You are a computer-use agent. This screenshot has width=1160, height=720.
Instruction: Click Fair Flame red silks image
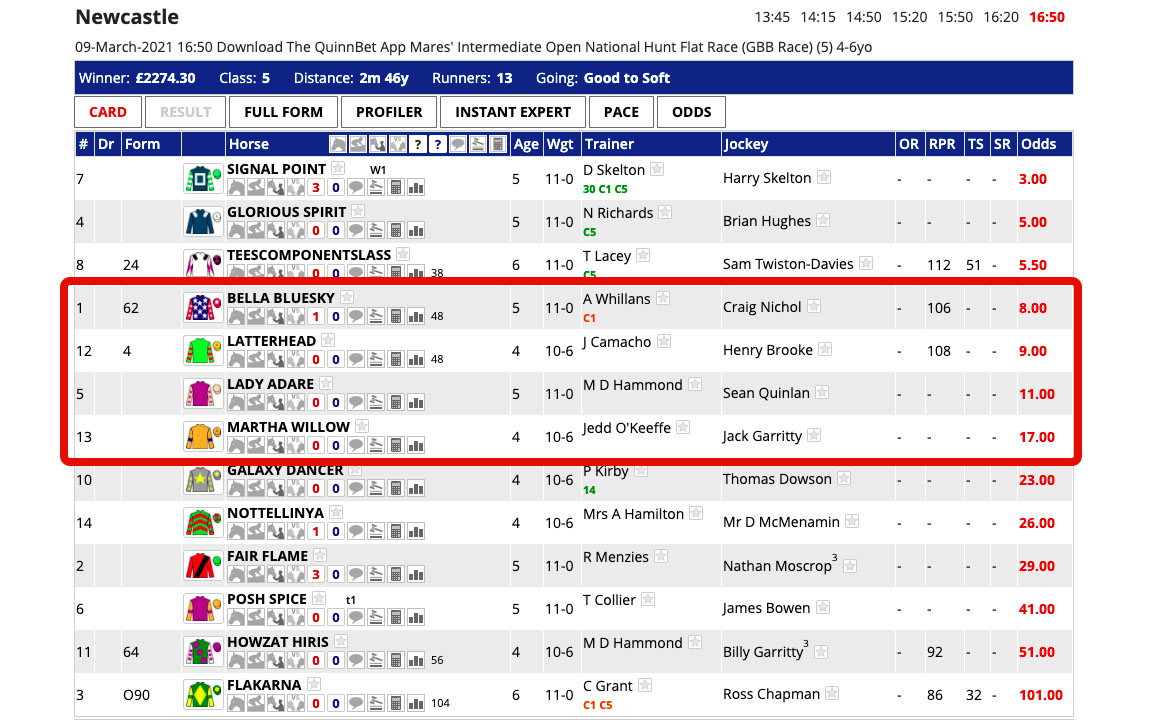[x=203, y=565]
